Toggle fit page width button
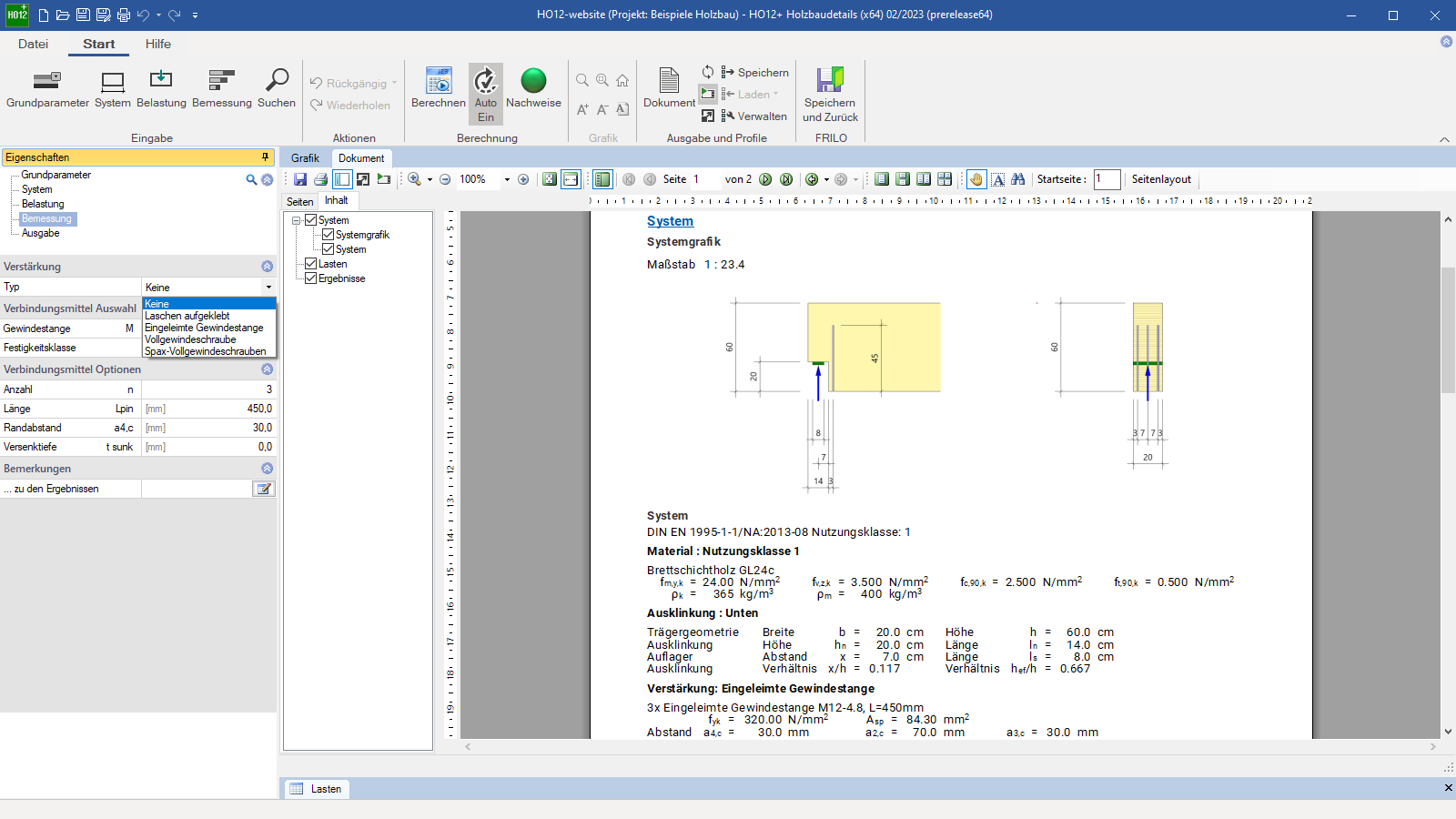 pos(571,179)
